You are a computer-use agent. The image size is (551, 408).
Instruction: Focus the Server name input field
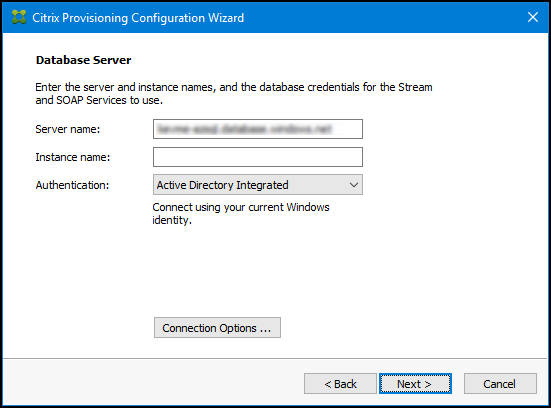258,129
